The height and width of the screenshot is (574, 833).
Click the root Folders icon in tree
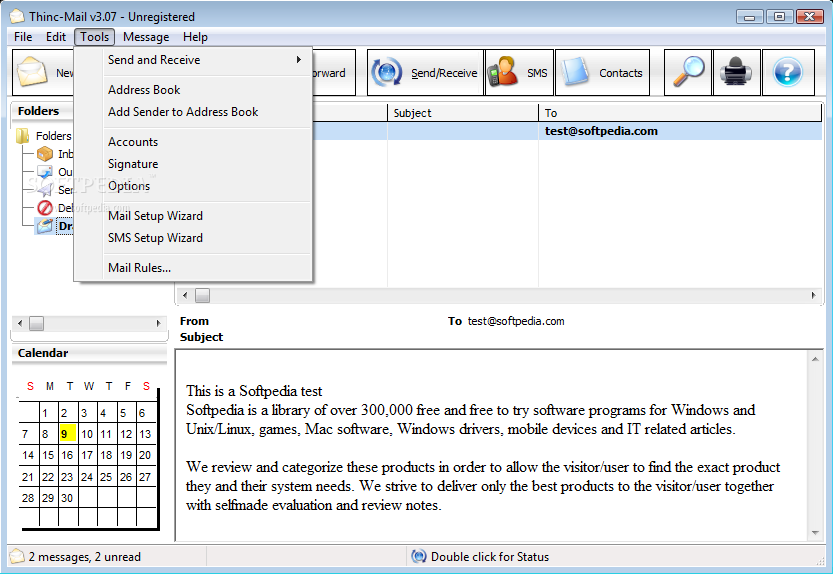[x=22, y=136]
